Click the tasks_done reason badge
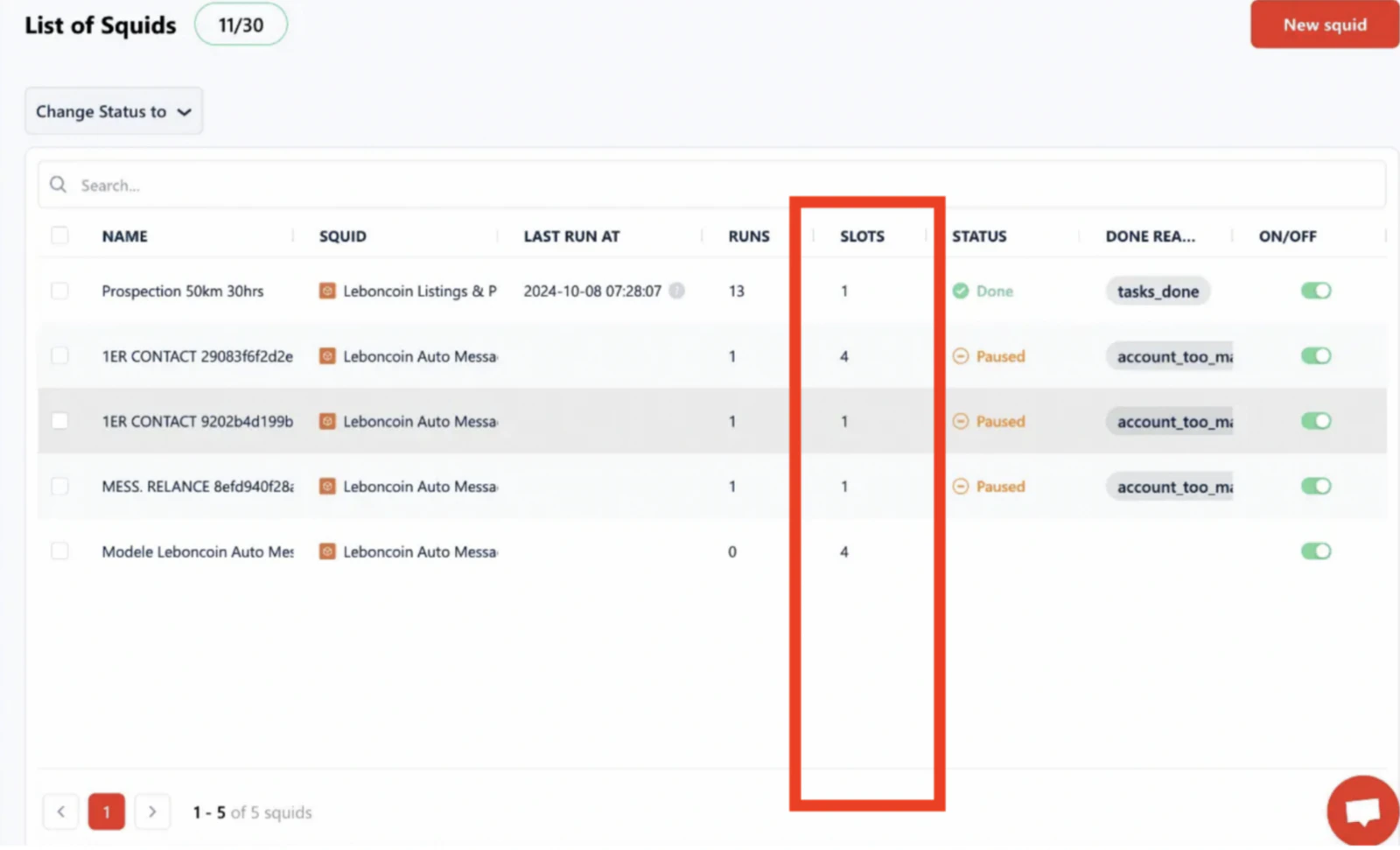Screen dimensions: 1400x850 point(1158,291)
